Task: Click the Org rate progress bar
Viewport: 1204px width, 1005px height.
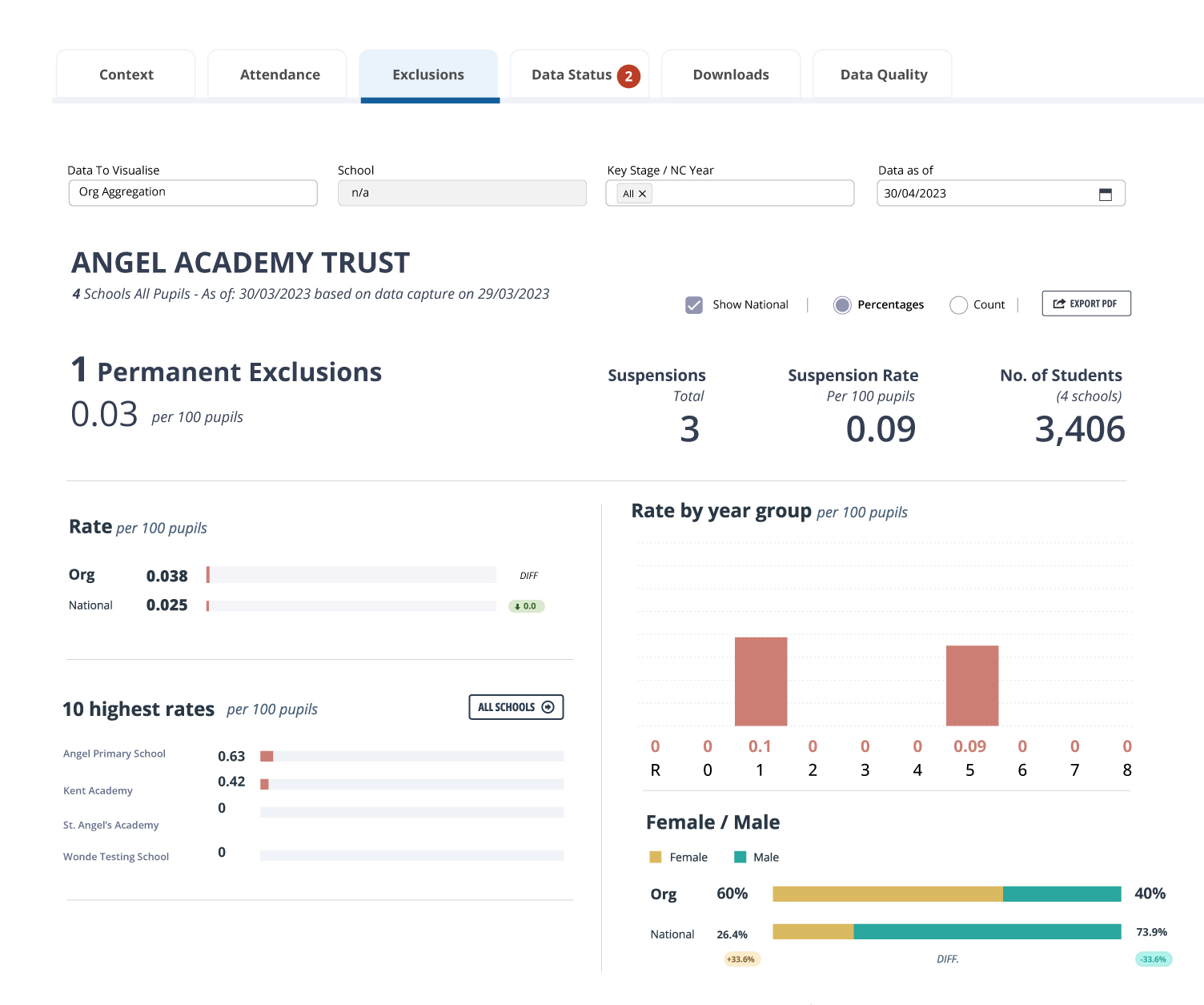Action: 351,574
